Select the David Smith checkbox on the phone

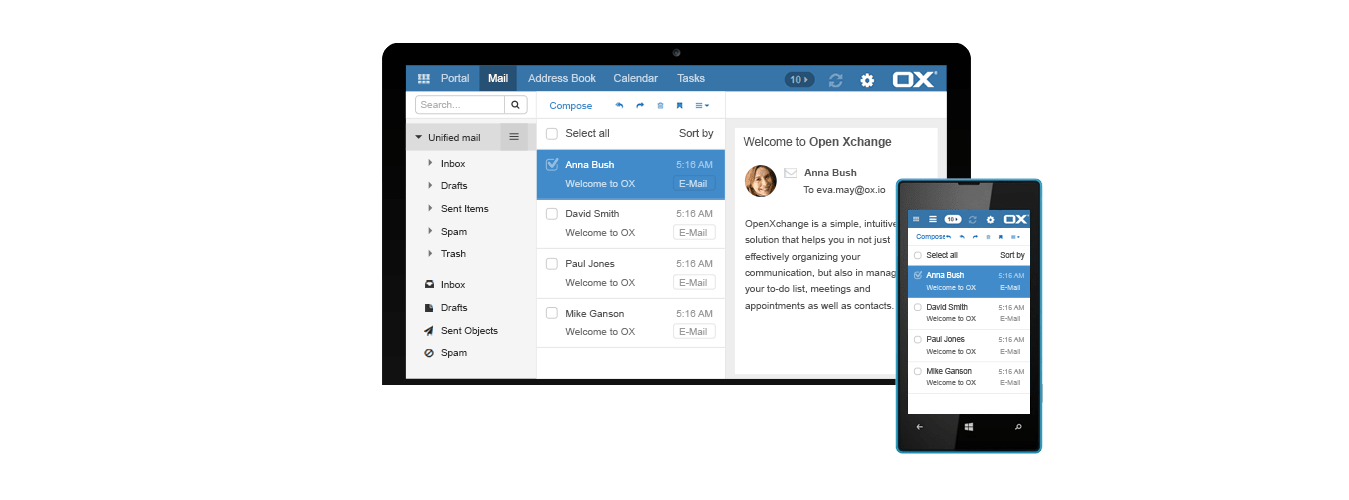918,307
